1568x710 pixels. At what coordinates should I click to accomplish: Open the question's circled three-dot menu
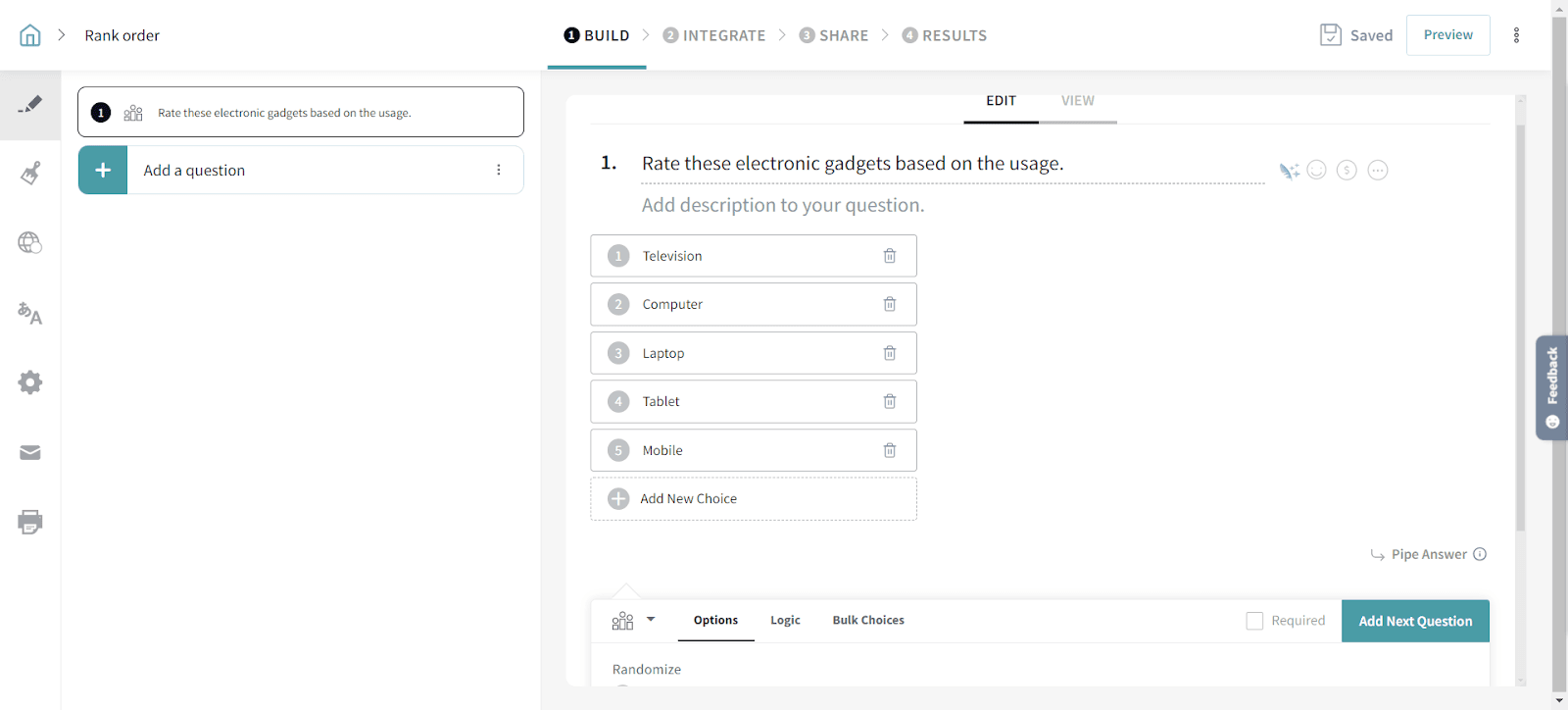click(1377, 171)
